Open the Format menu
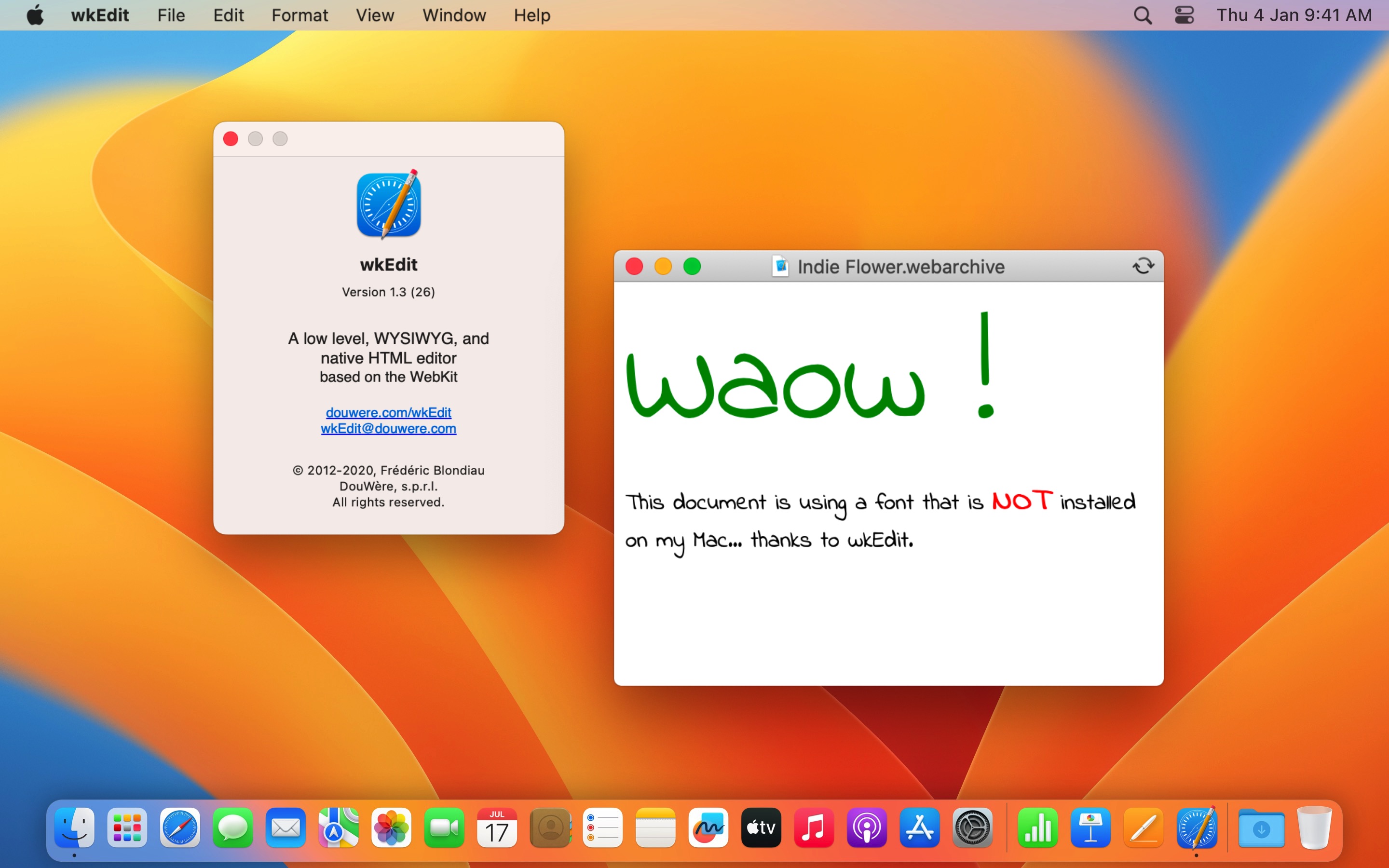Image resolution: width=1389 pixels, height=868 pixels. [300, 15]
